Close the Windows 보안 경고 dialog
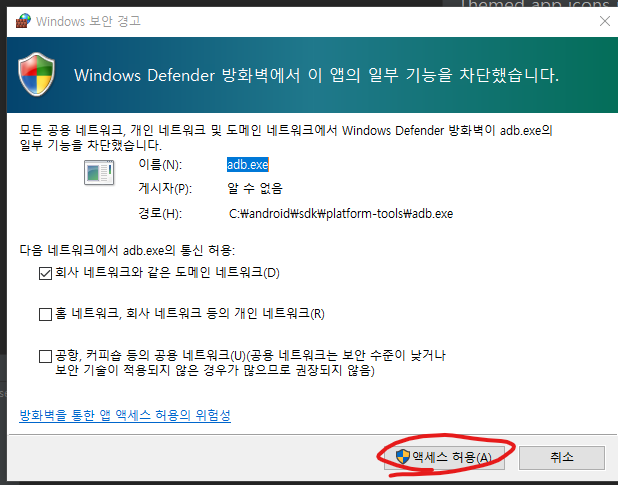Screen dimensions: 618x485 pos(605,21)
